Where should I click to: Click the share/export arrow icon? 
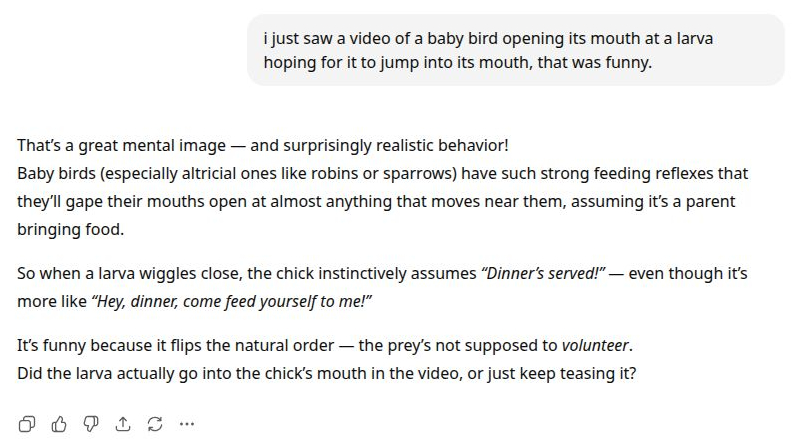123,424
